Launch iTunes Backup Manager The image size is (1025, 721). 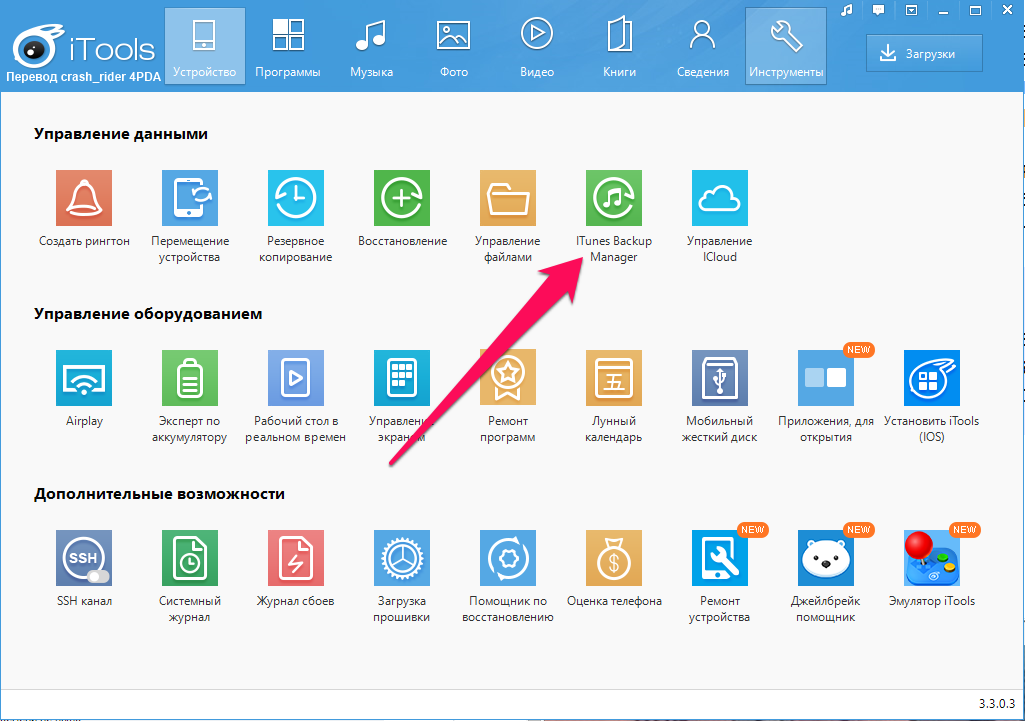[613, 198]
